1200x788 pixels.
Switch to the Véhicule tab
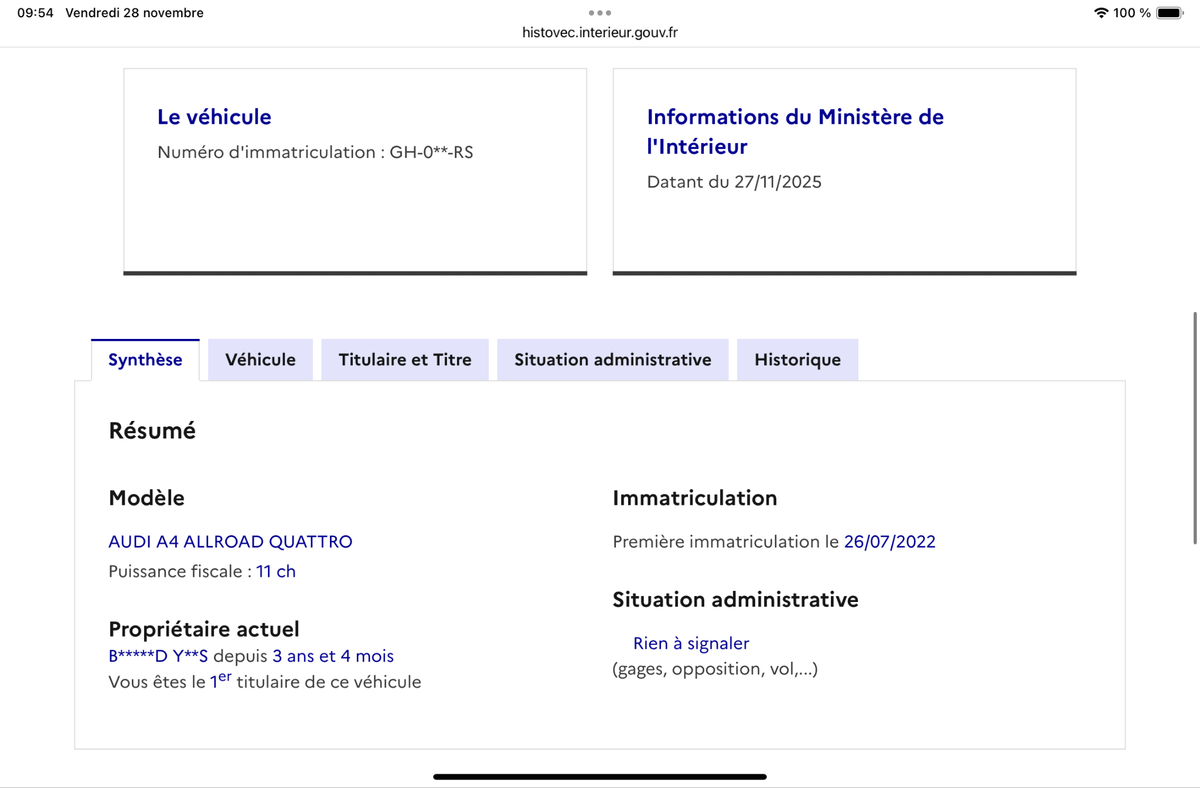pos(260,360)
